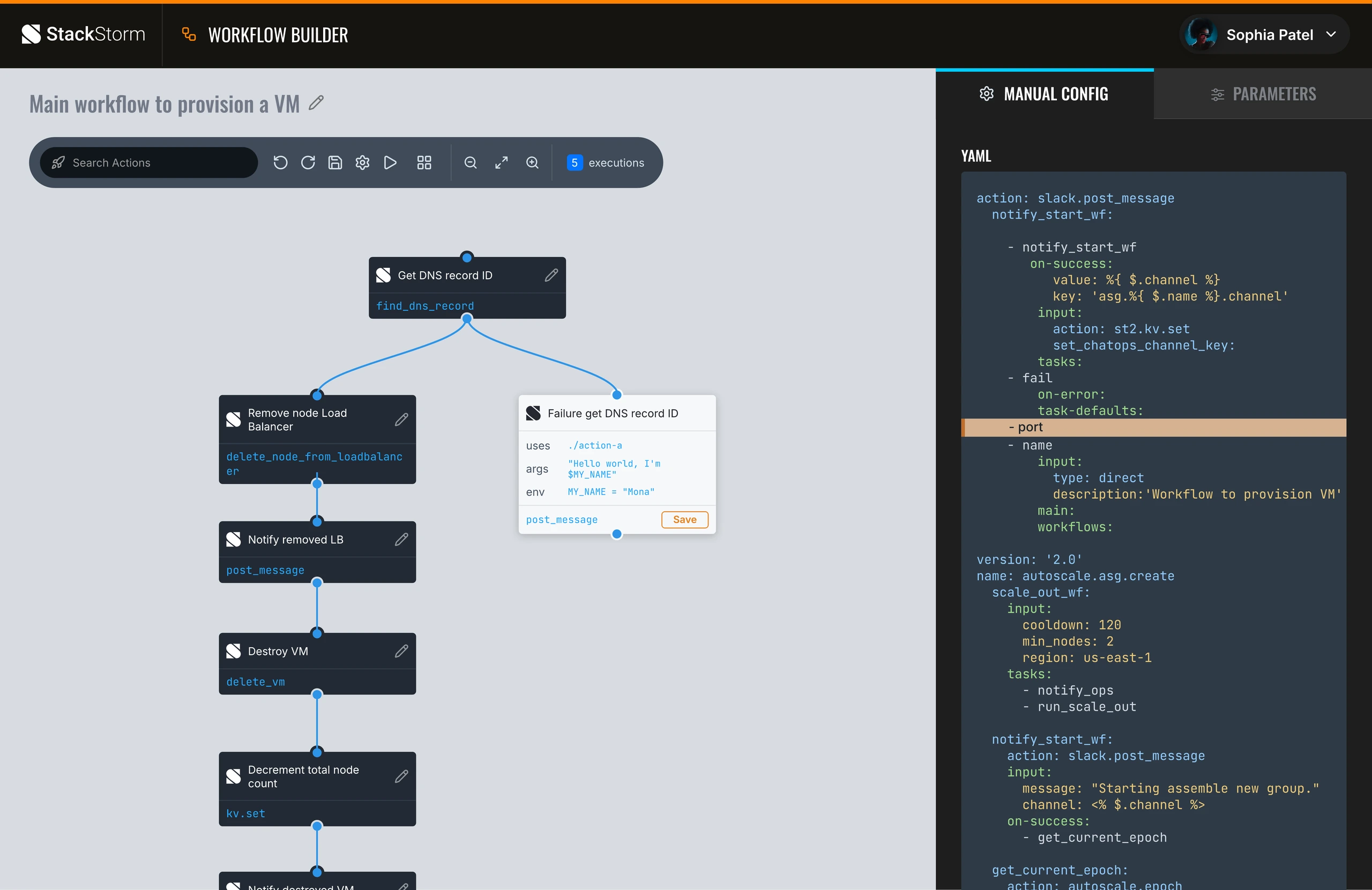
Task: Edit the workflow title with pencil icon
Action: click(x=316, y=103)
